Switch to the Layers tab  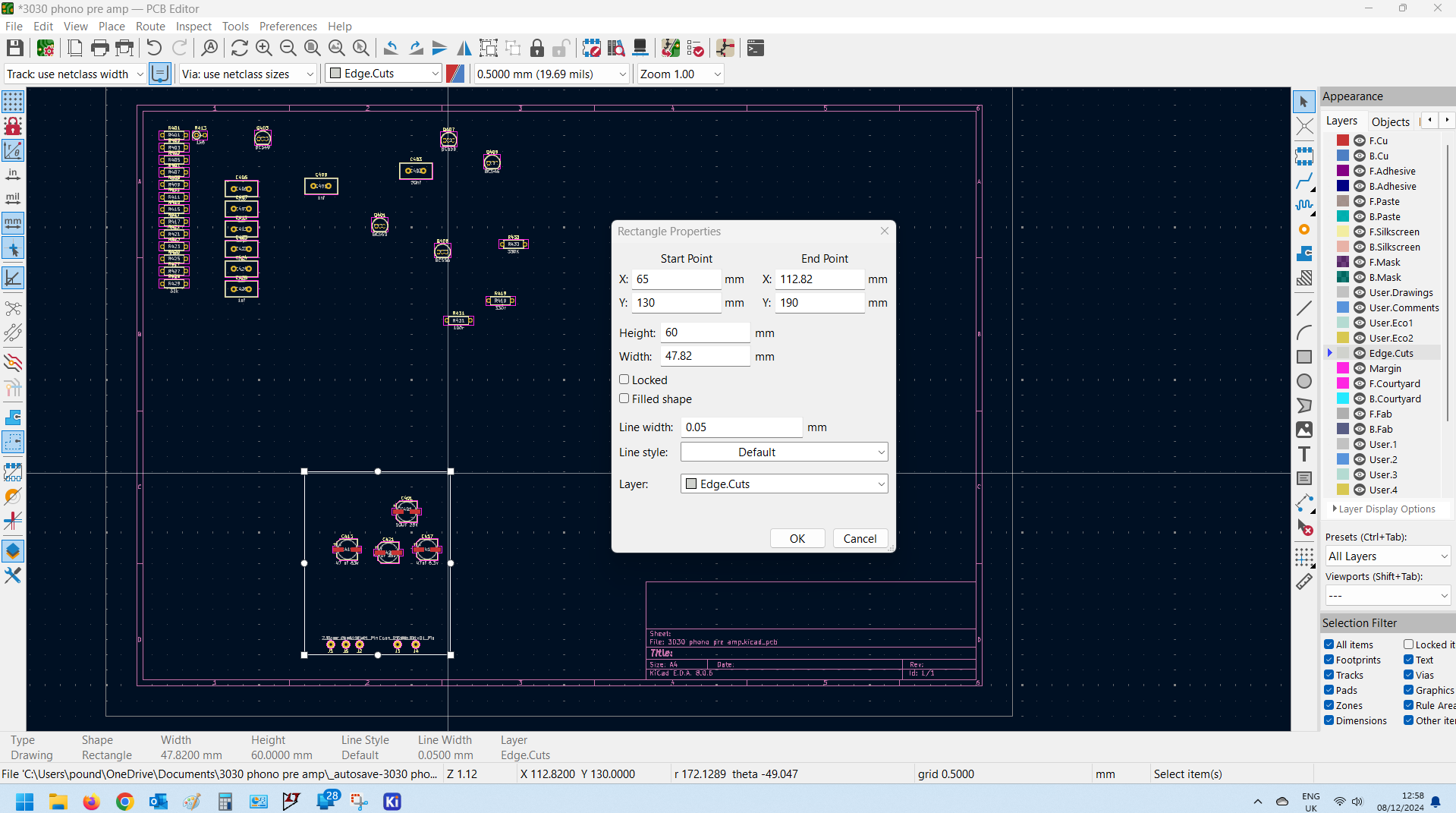click(1341, 121)
